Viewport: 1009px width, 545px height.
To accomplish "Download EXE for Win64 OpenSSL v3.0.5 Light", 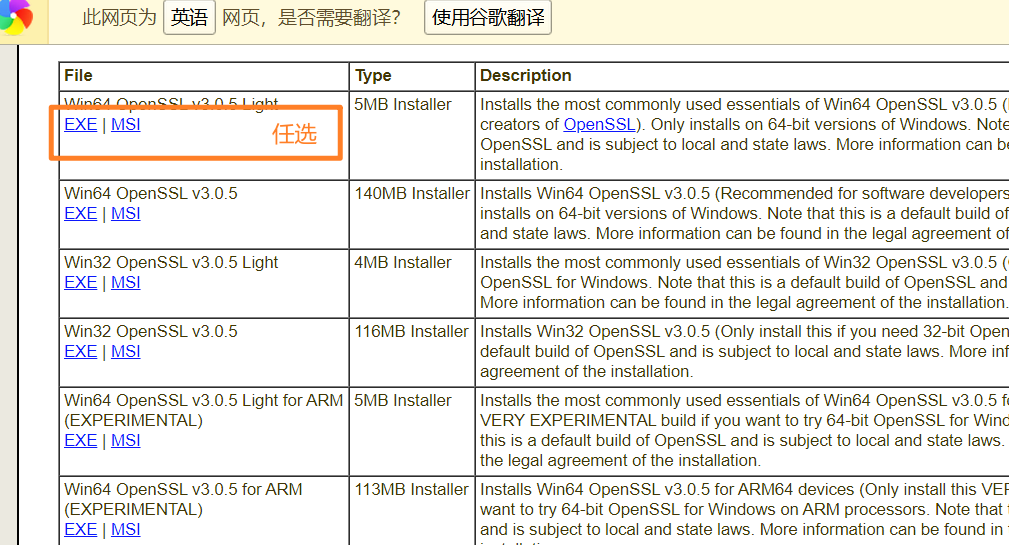I will point(80,124).
